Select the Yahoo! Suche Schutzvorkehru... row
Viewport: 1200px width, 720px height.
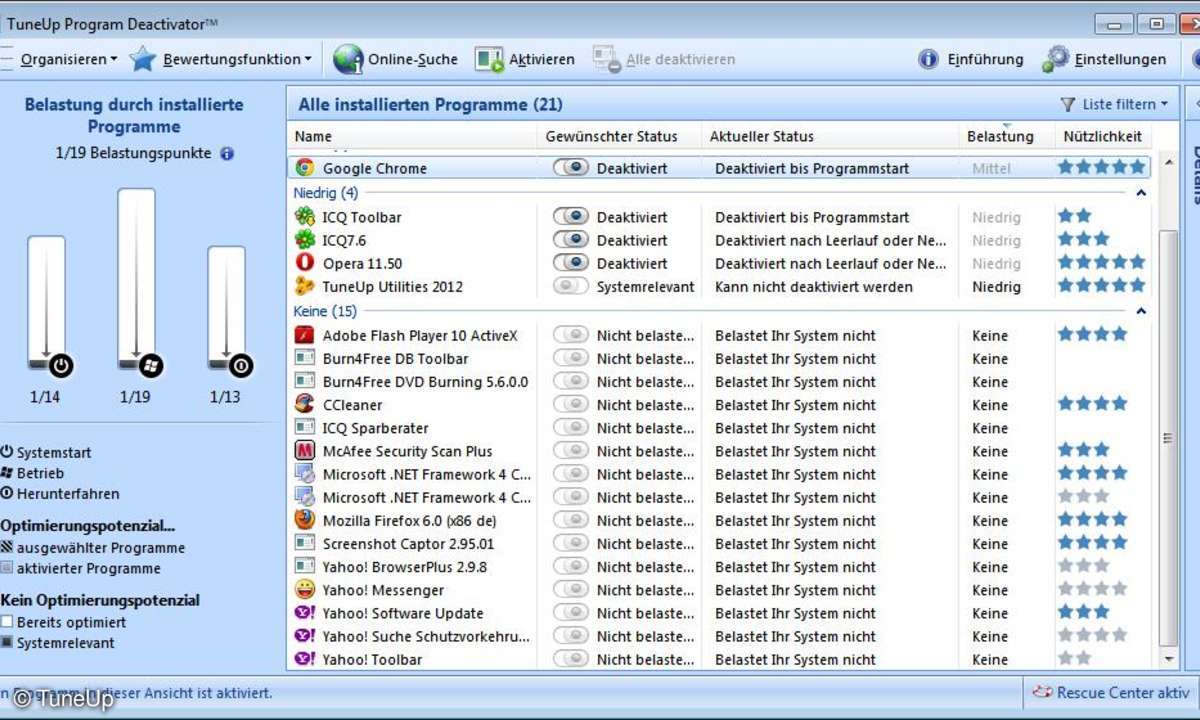click(719, 636)
